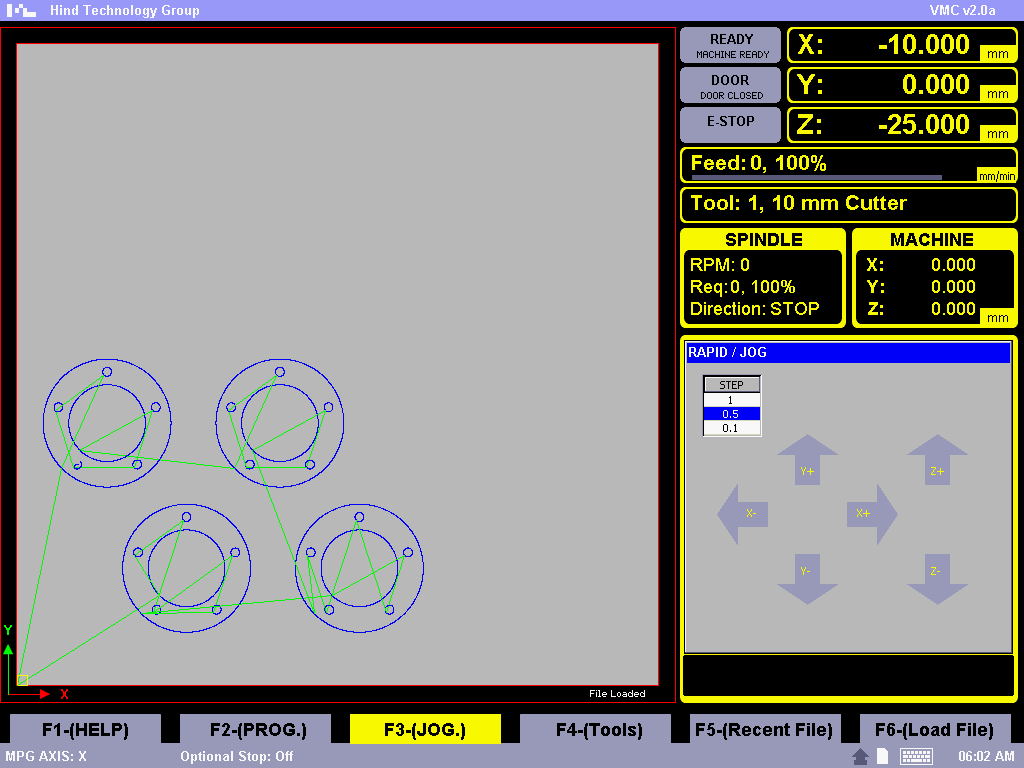Raise the Z axis with the Z+ arrow
1024x768 pixels.
pos(937,461)
